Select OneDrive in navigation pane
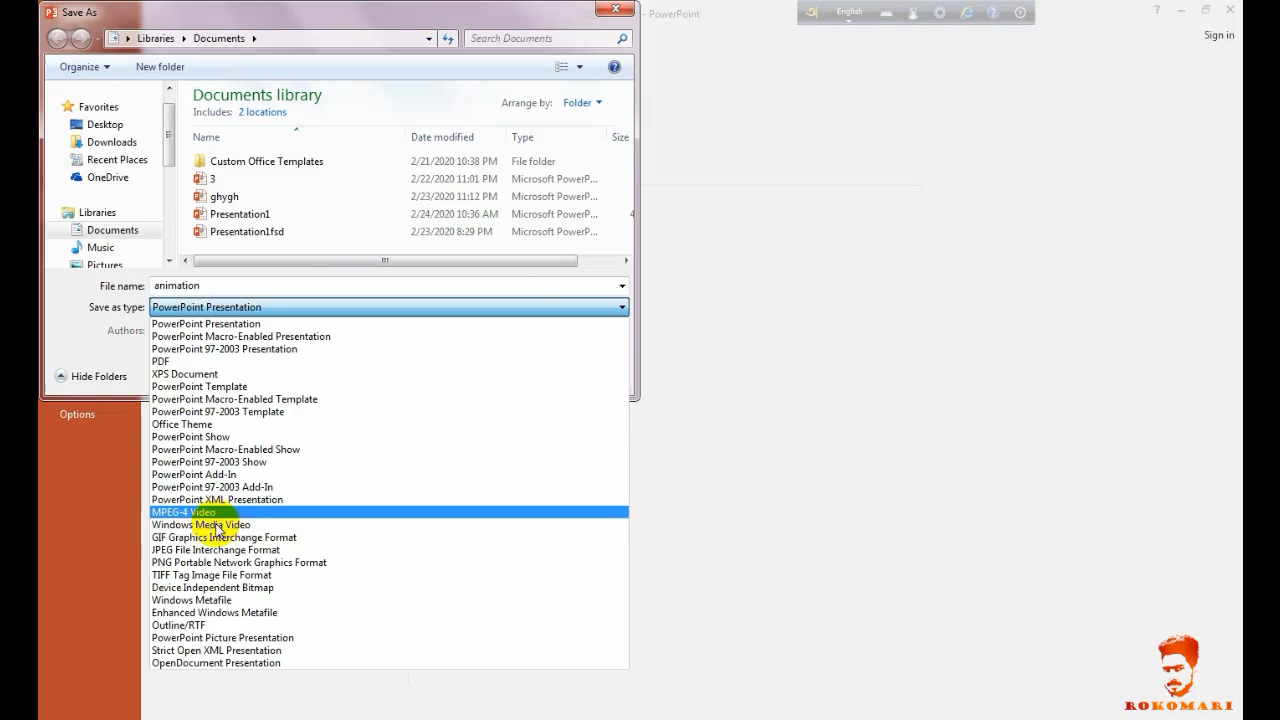The image size is (1280, 720). (107, 177)
